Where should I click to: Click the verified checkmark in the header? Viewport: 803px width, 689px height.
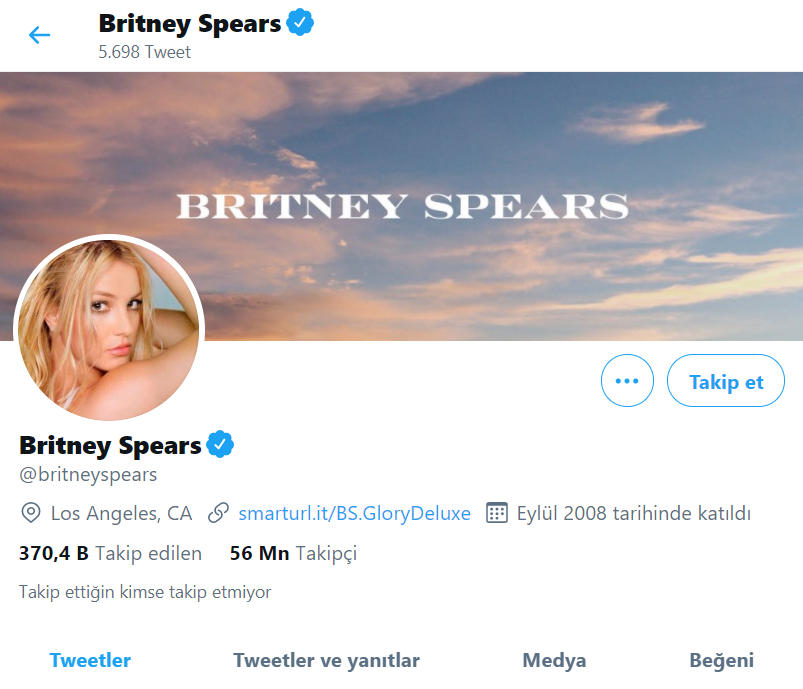point(298,21)
